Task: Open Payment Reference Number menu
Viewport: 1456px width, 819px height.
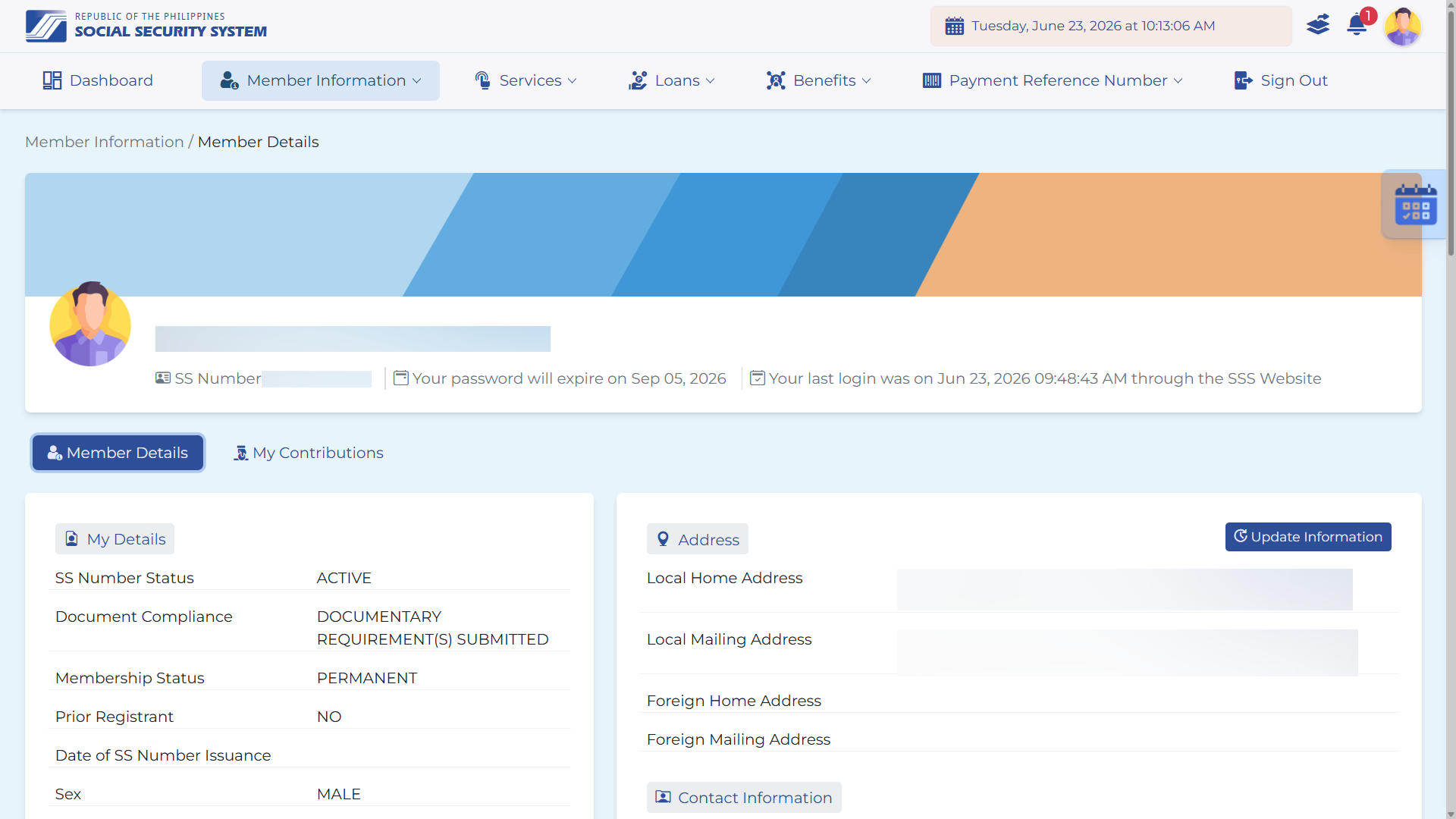Action: 1053,80
